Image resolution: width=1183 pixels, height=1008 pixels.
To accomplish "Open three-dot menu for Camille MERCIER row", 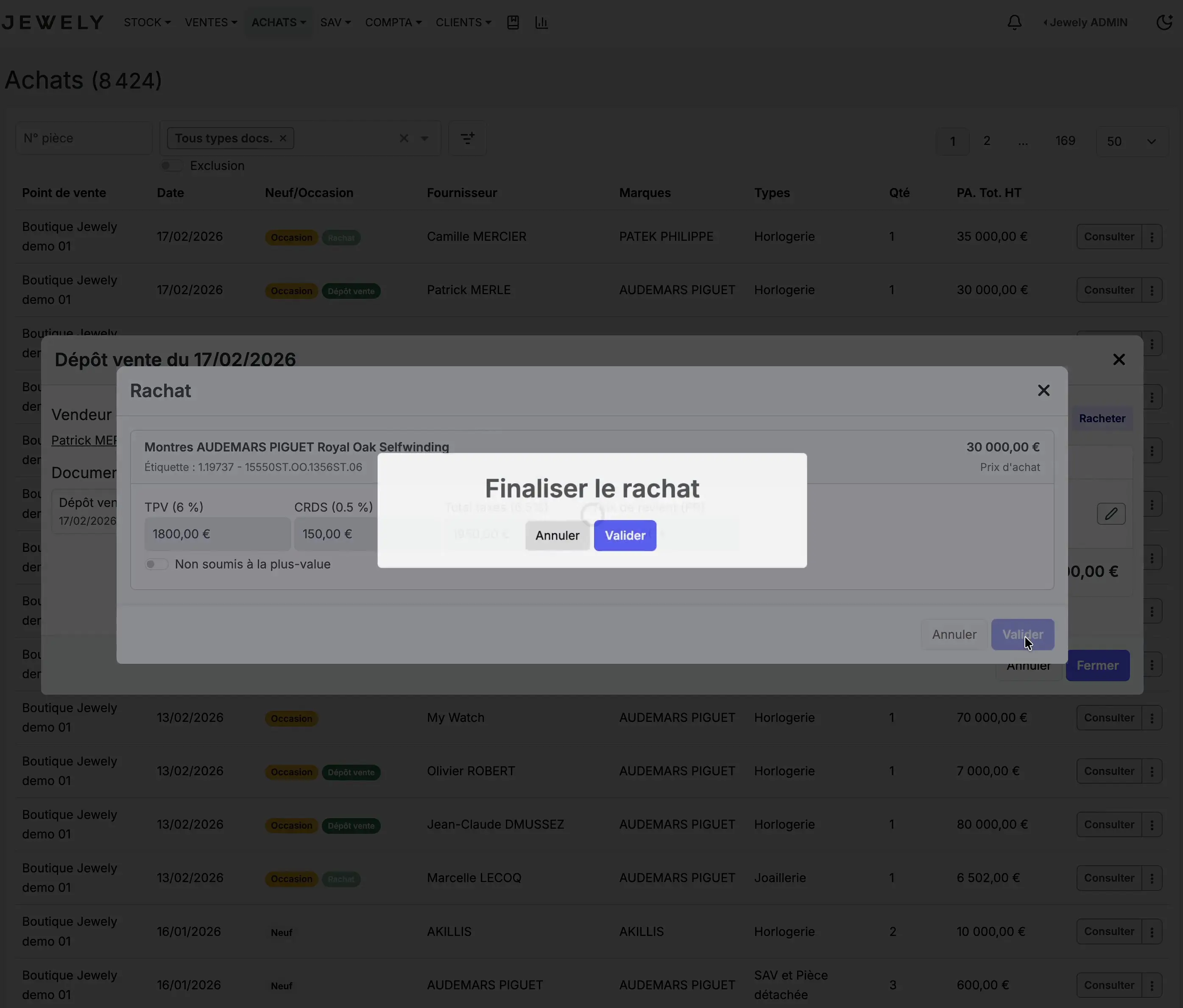I will (x=1152, y=236).
